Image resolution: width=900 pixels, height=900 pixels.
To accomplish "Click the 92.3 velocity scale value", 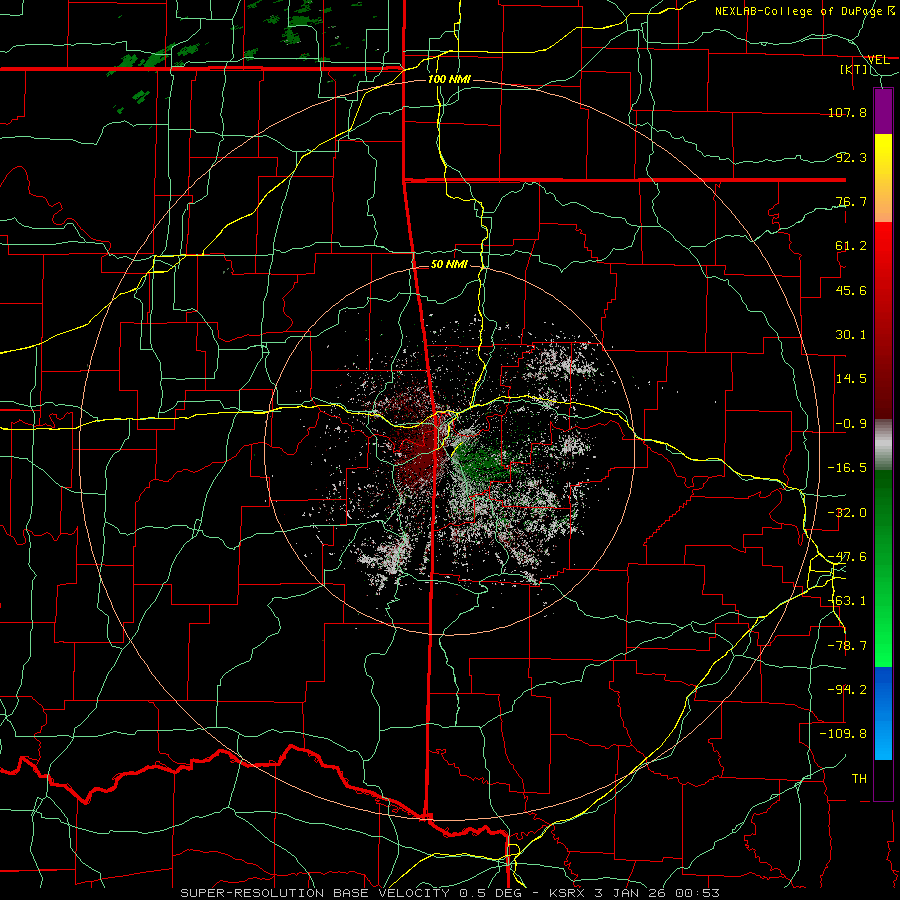I will [x=851, y=157].
